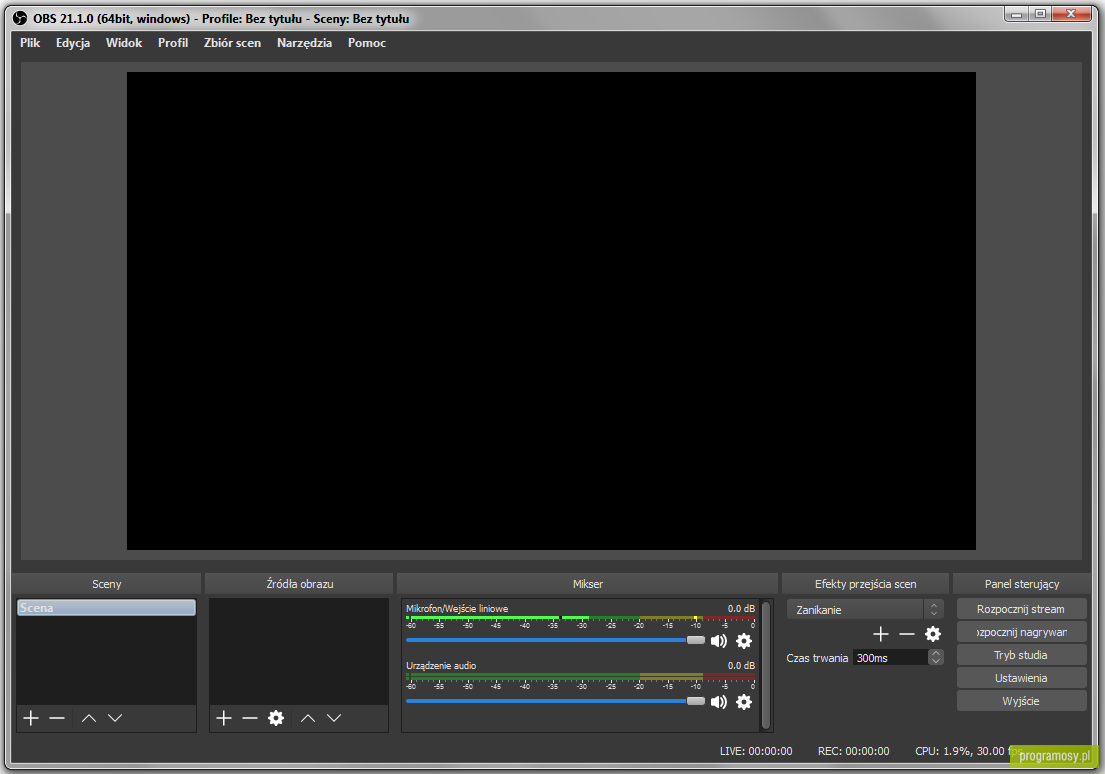The image size is (1105, 774).
Task: Click the Sceny panel header
Action: (106, 584)
